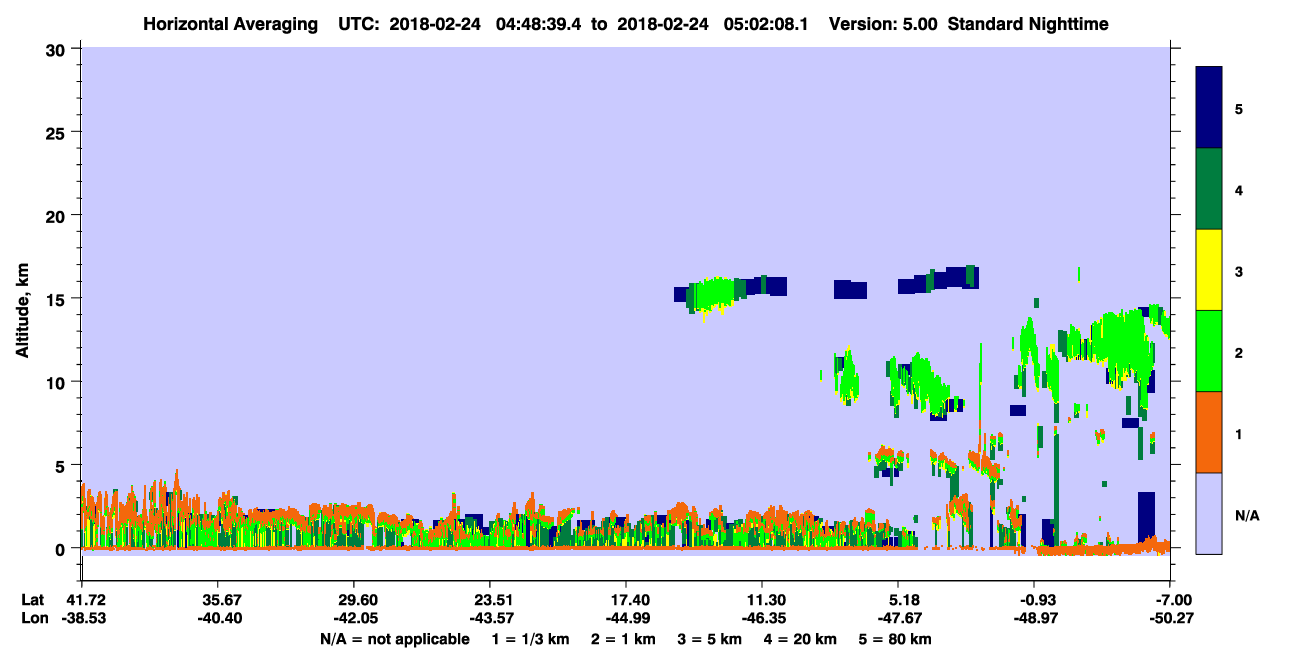This screenshot has width=1300, height=667.
Task: Click the colorbar label '2'
Action: (x=1240, y=353)
